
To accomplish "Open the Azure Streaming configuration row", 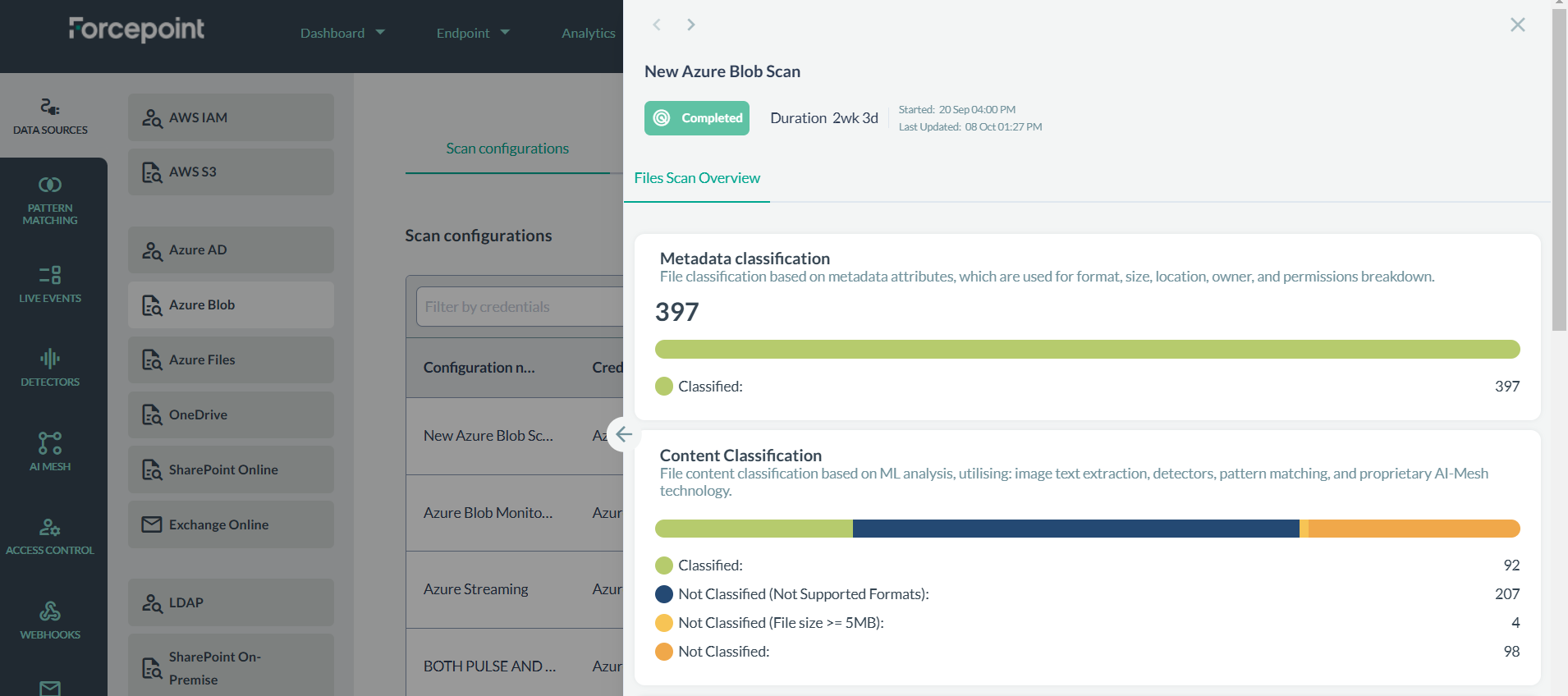I will pos(476,589).
